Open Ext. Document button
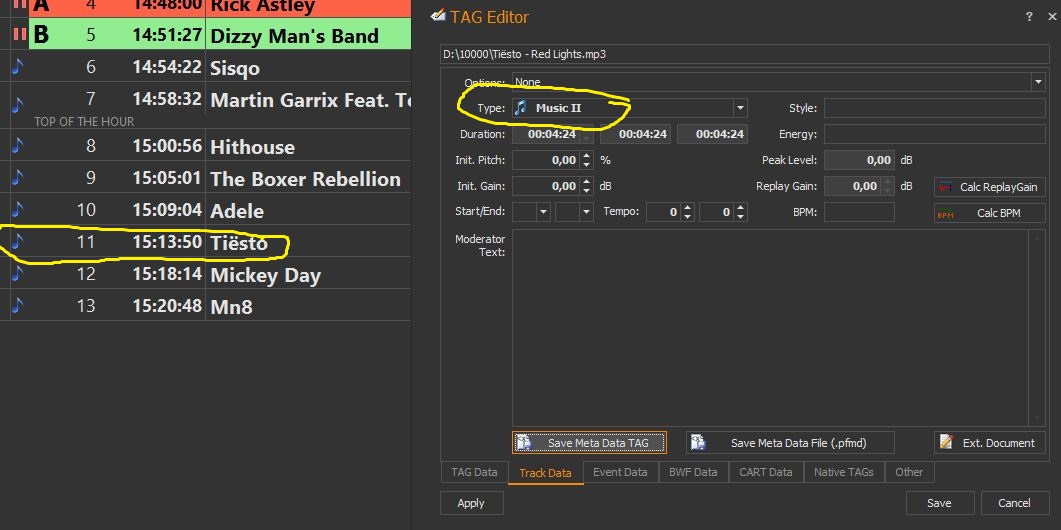The height and width of the screenshot is (530, 1061). (x=989, y=443)
